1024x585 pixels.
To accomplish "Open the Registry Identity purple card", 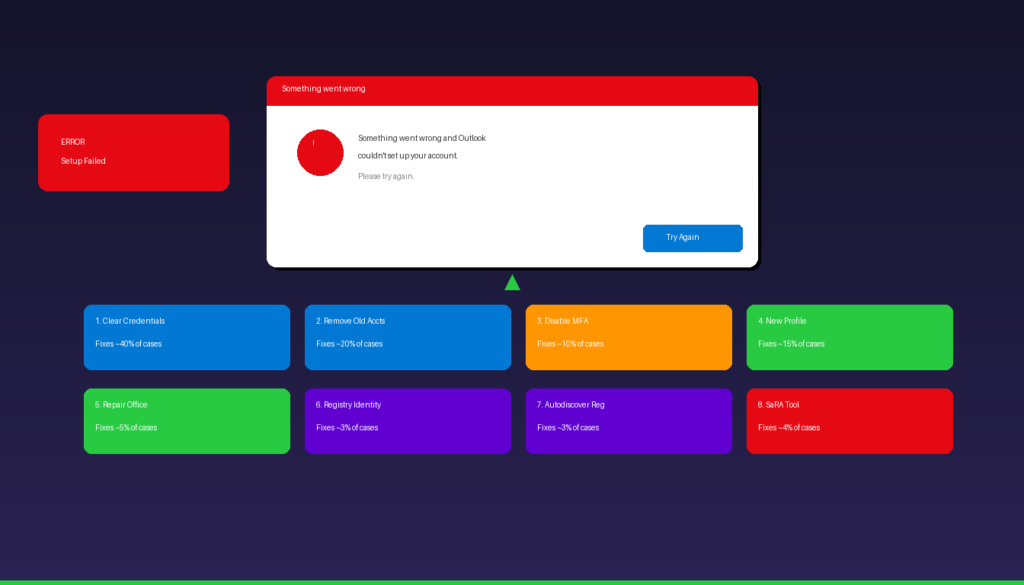I will tap(407, 421).
